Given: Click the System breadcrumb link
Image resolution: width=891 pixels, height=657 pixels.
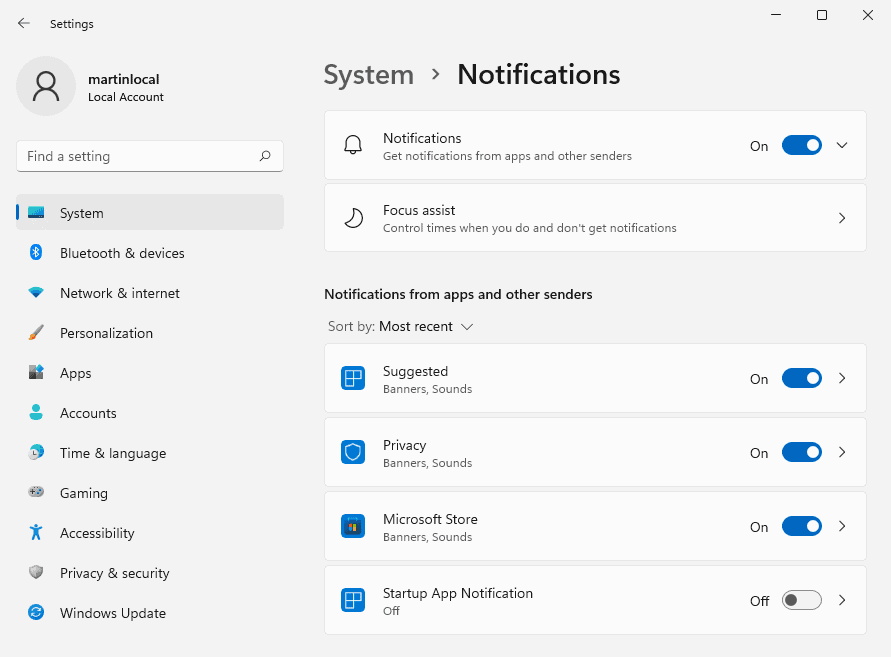Looking at the screenshot, I should click(x=369, y=74).
